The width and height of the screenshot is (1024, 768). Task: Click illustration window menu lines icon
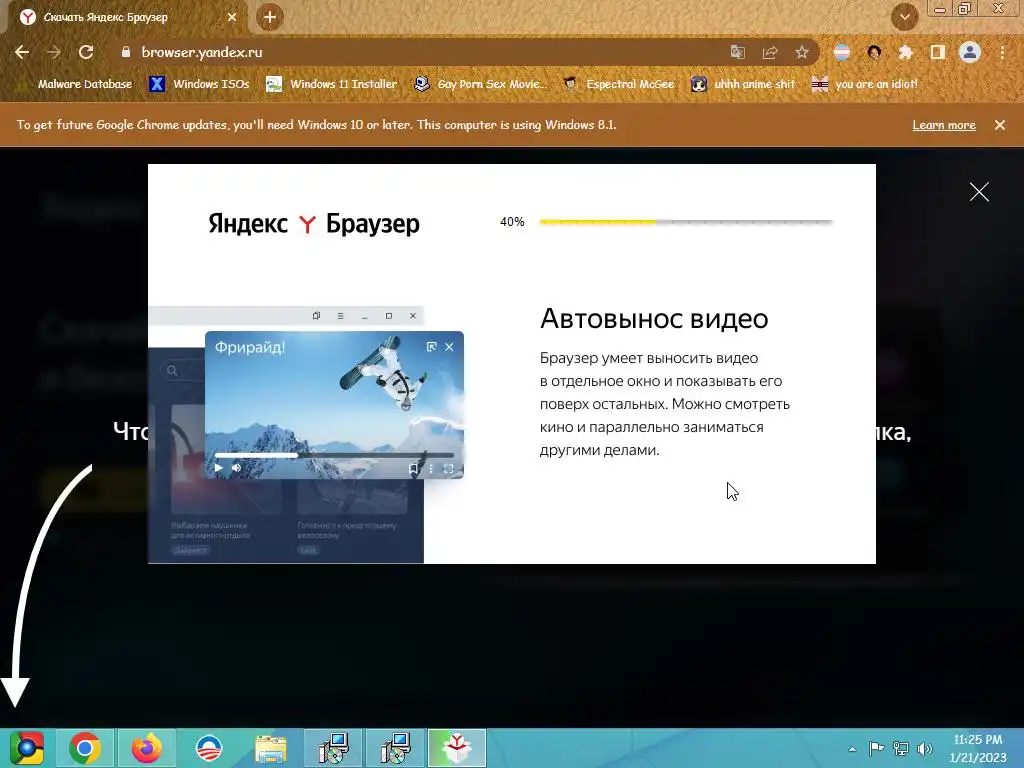click(x=340, y=315)
